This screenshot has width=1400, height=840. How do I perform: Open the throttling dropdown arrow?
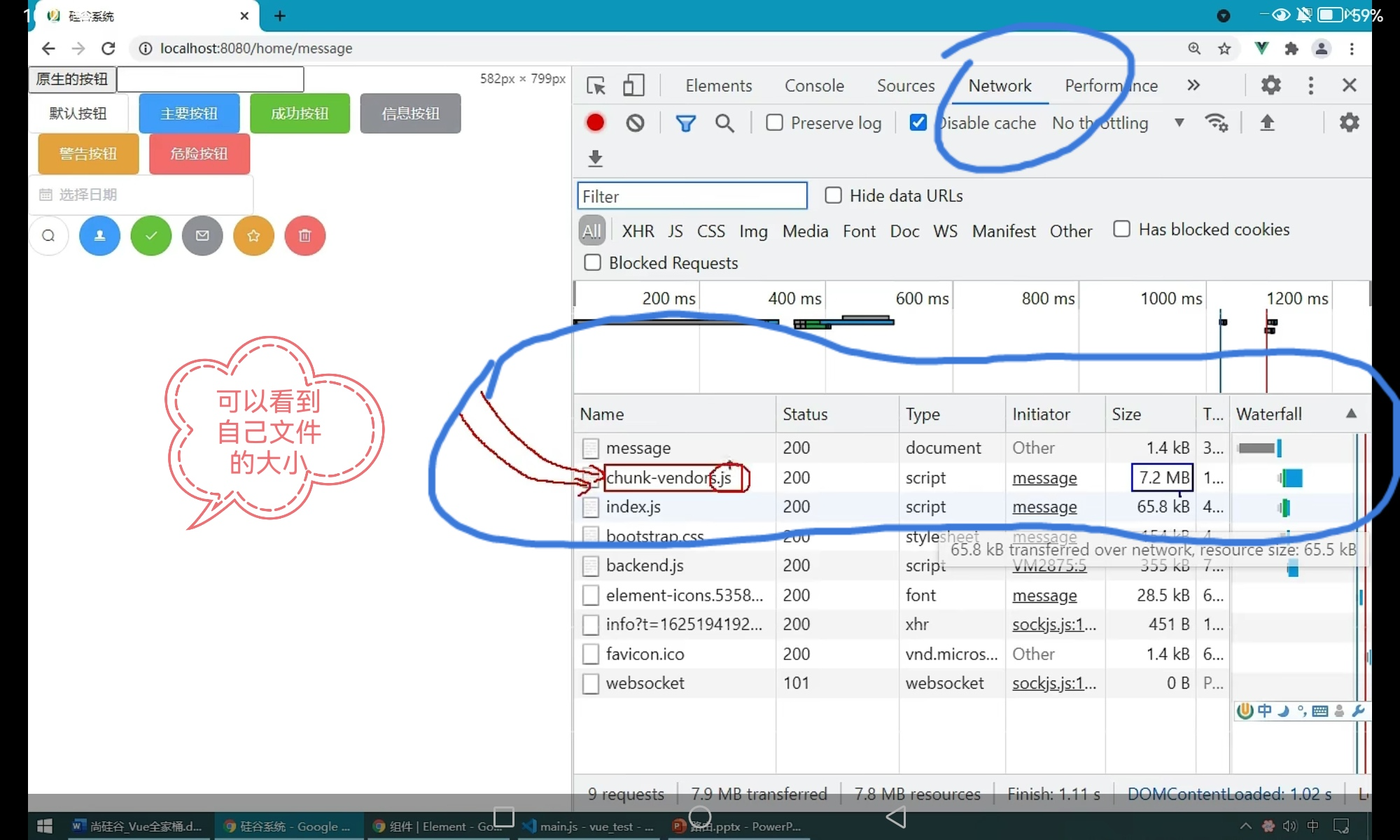pyautogui.click(x=1179, y=123)
